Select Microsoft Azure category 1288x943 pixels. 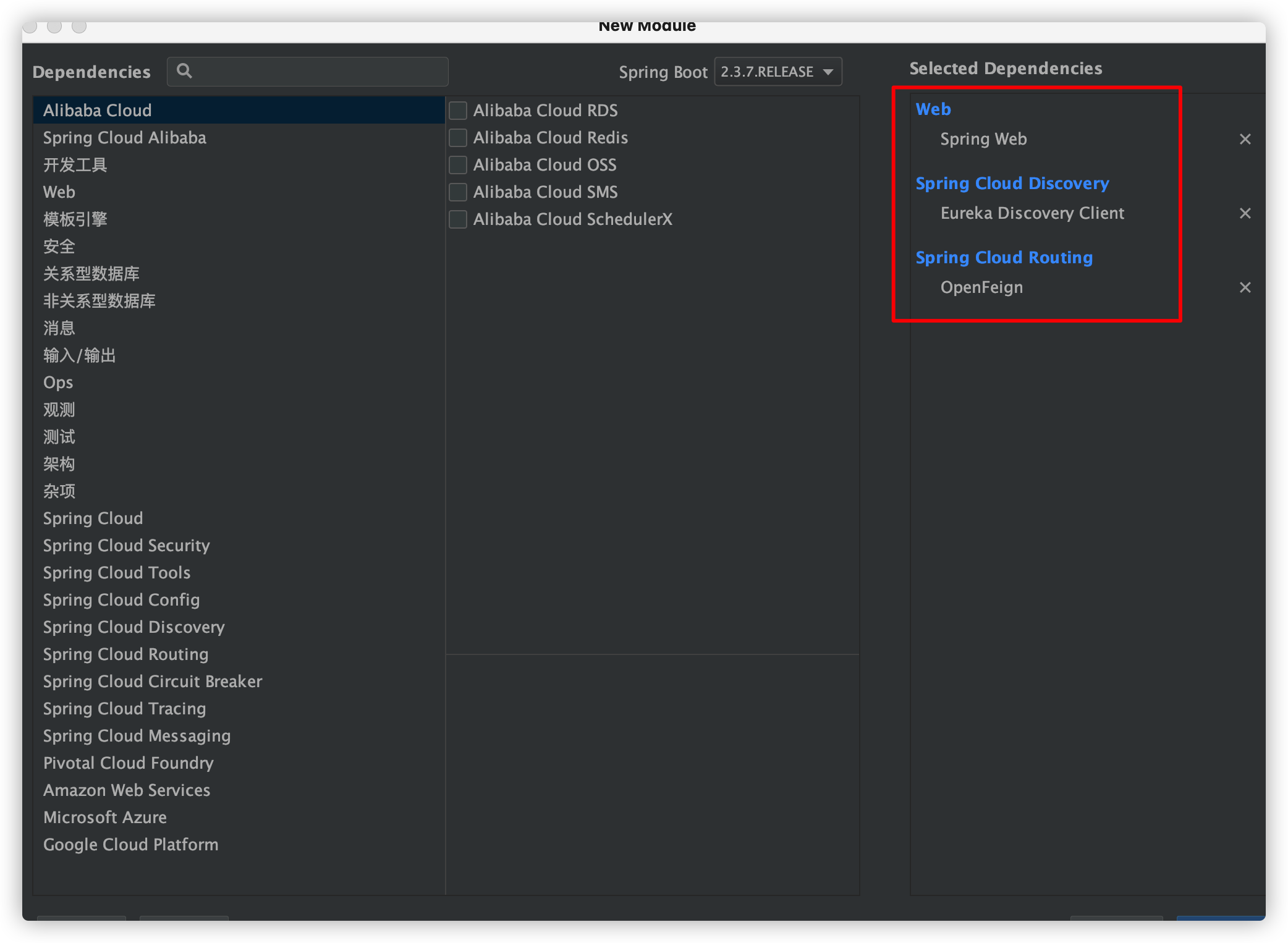[x=239, y=818]
